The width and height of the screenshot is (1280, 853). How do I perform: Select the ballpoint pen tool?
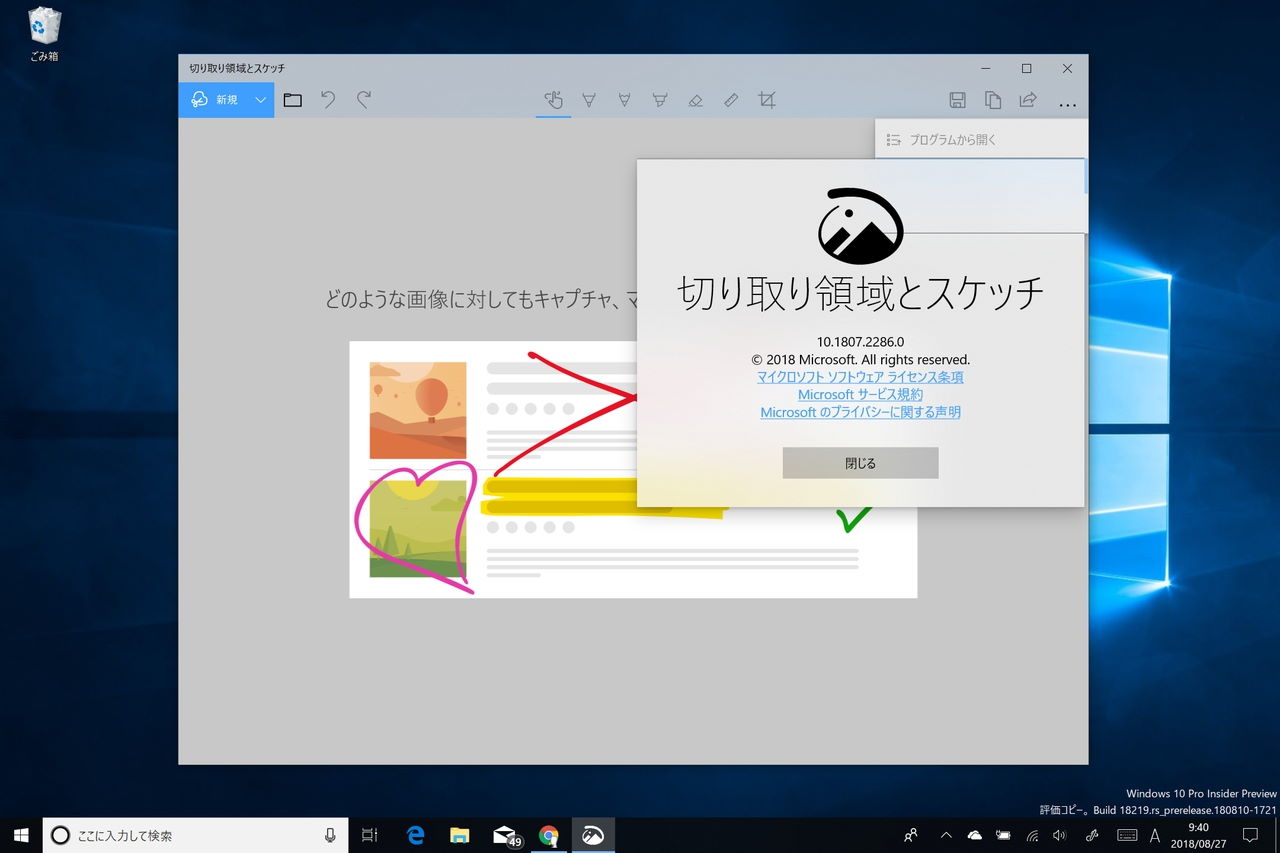click(x=589, y=100)
